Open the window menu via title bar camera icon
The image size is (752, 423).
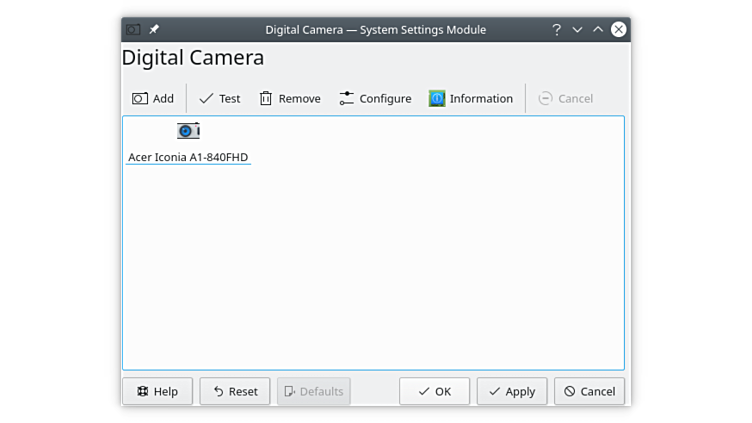point(133,30)
